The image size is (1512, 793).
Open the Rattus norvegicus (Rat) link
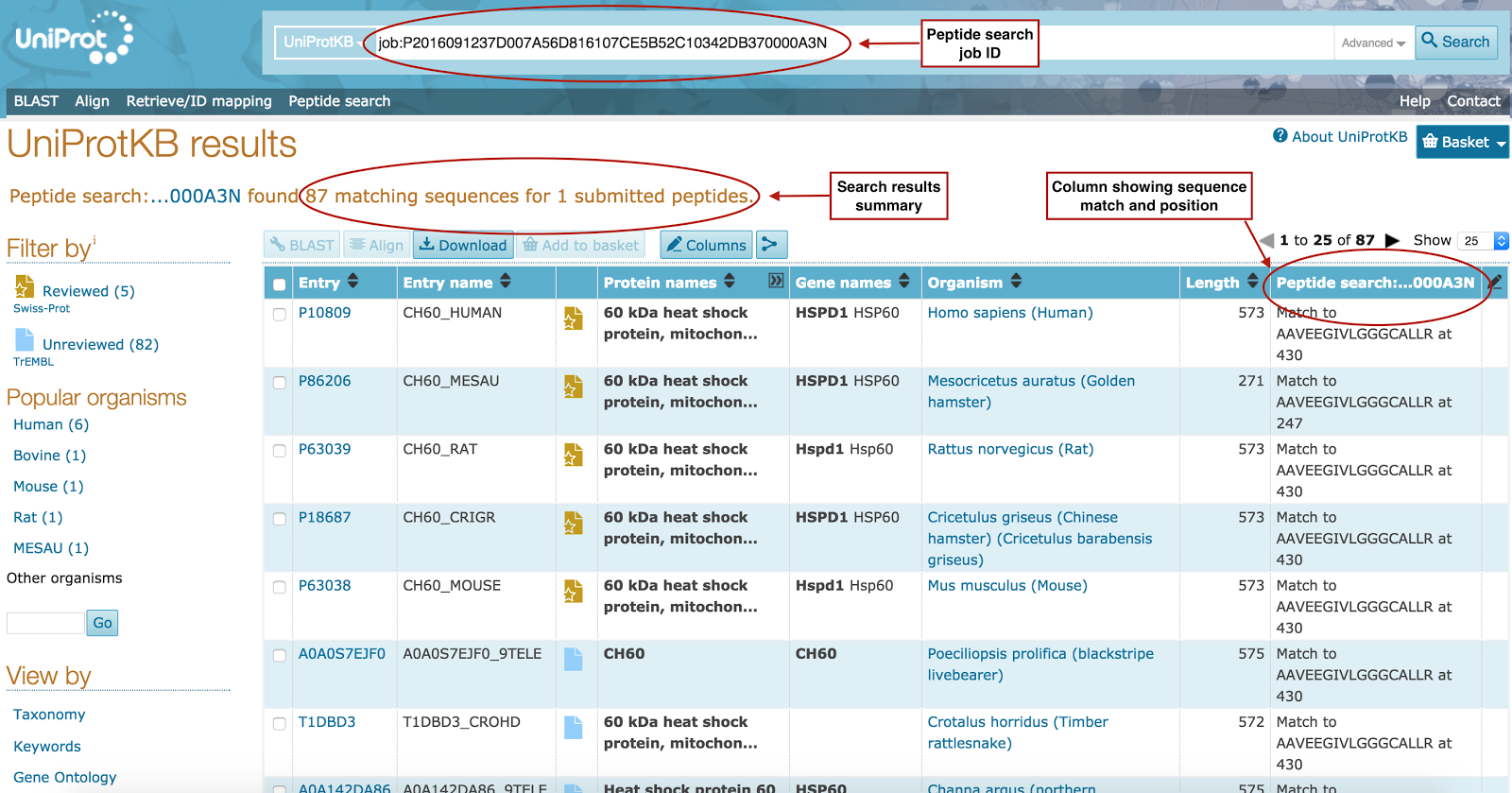point(1010,449)
